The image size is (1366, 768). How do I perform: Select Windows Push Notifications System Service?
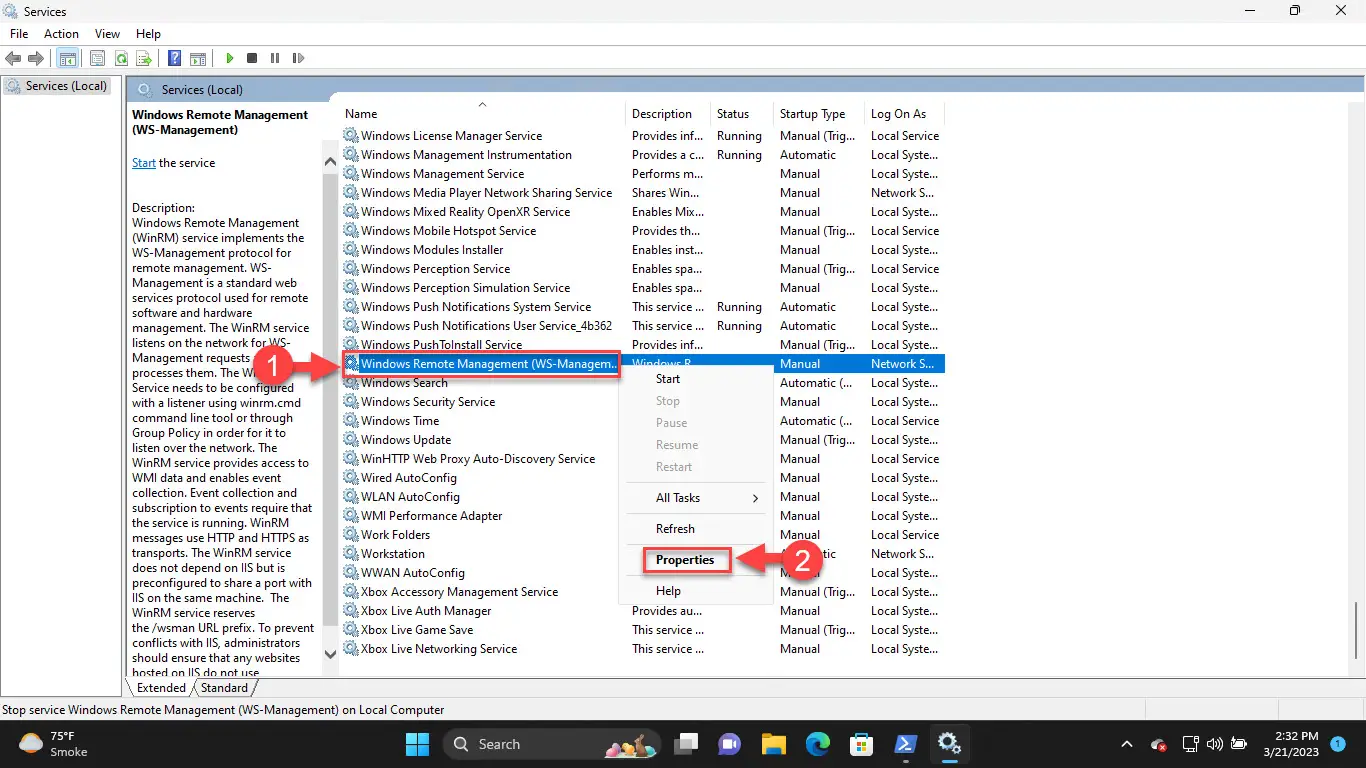coord(642,307)
